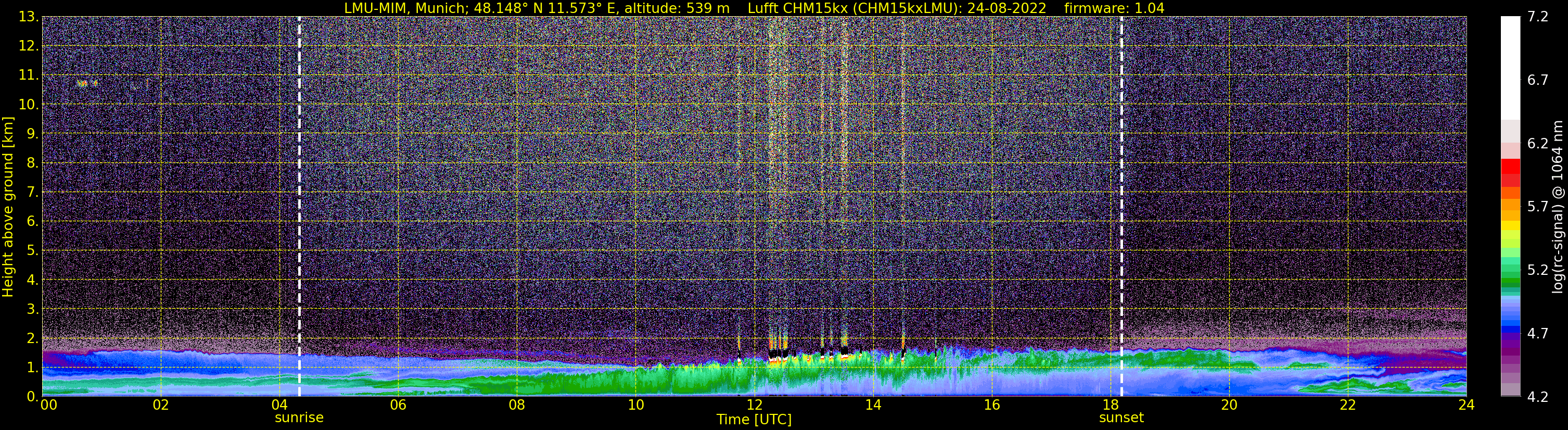
Task: Click the '7.' height tick label
Action: coord(33,192)
